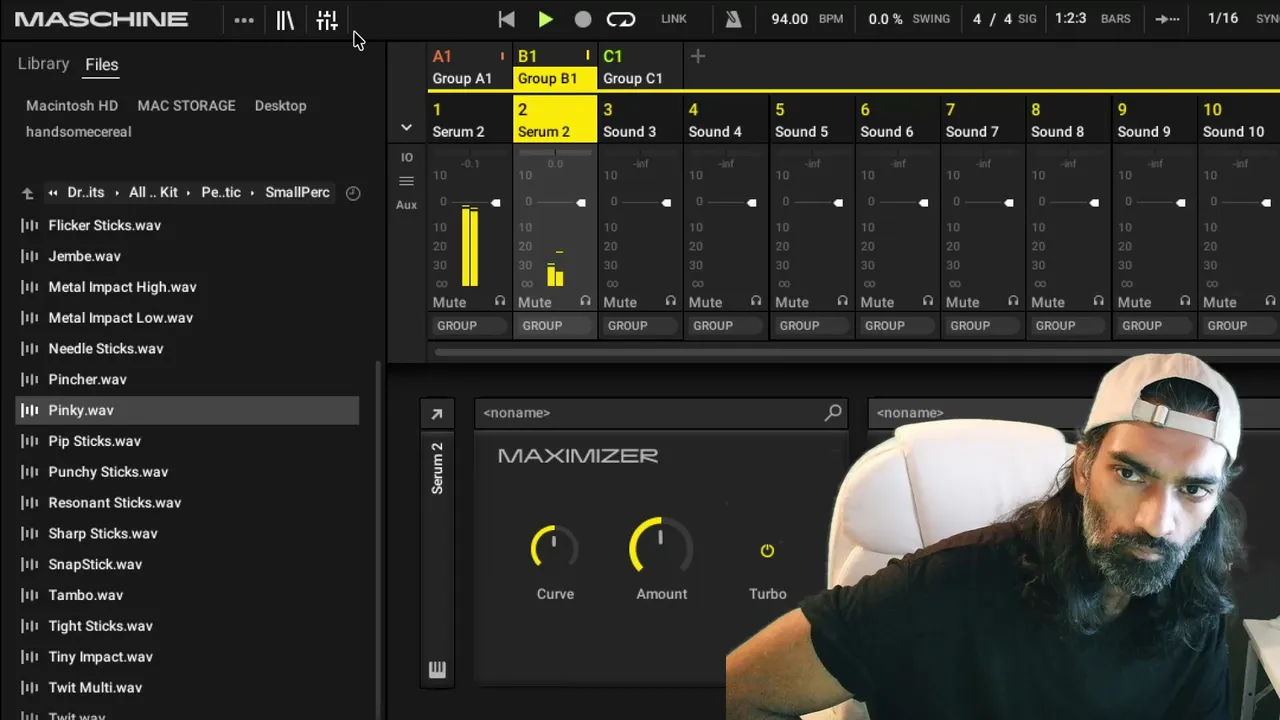Click the record button

click(x=583, y=19)
